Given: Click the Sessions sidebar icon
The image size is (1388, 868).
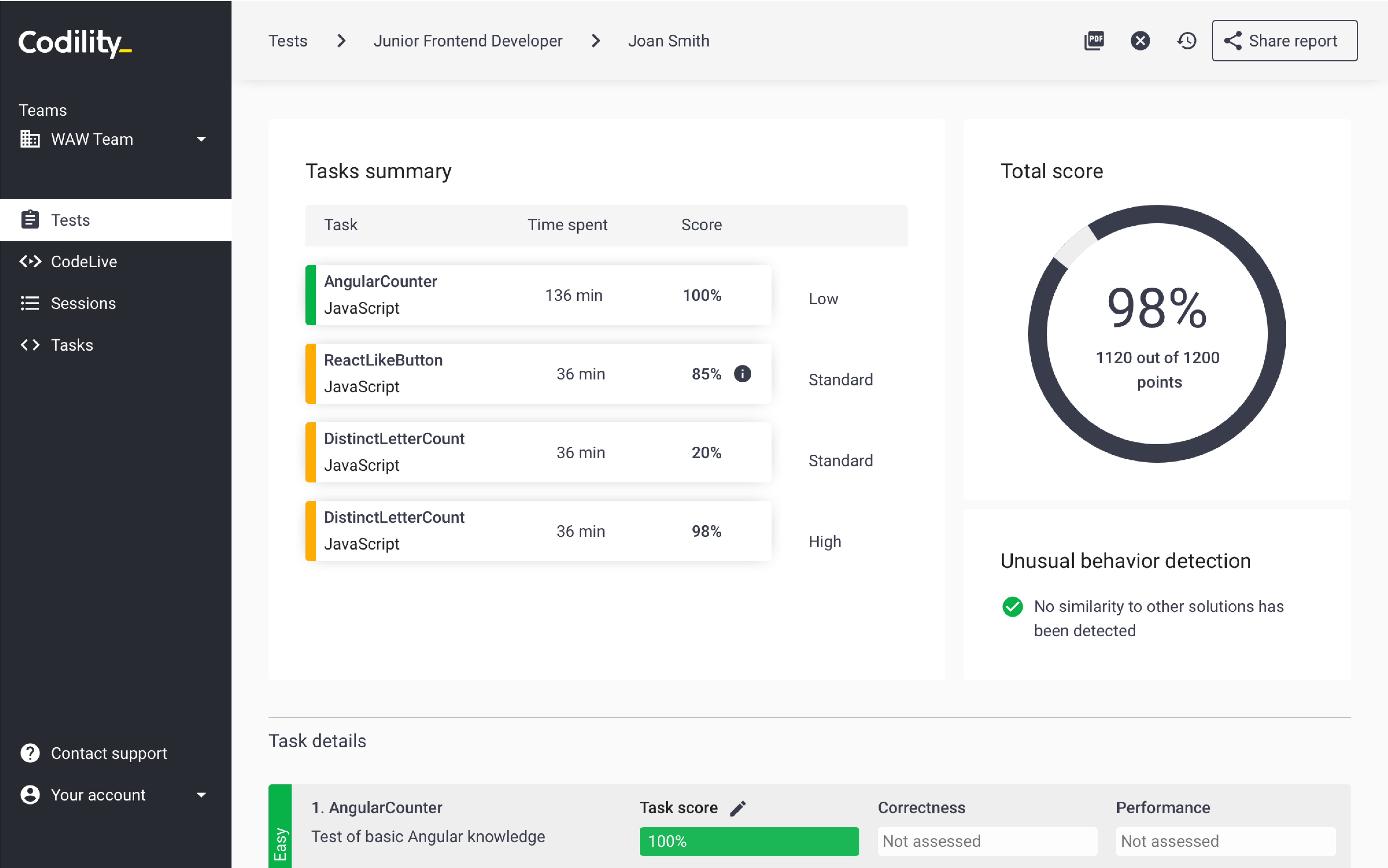Looking at the screenshot, I should [28, 303].
